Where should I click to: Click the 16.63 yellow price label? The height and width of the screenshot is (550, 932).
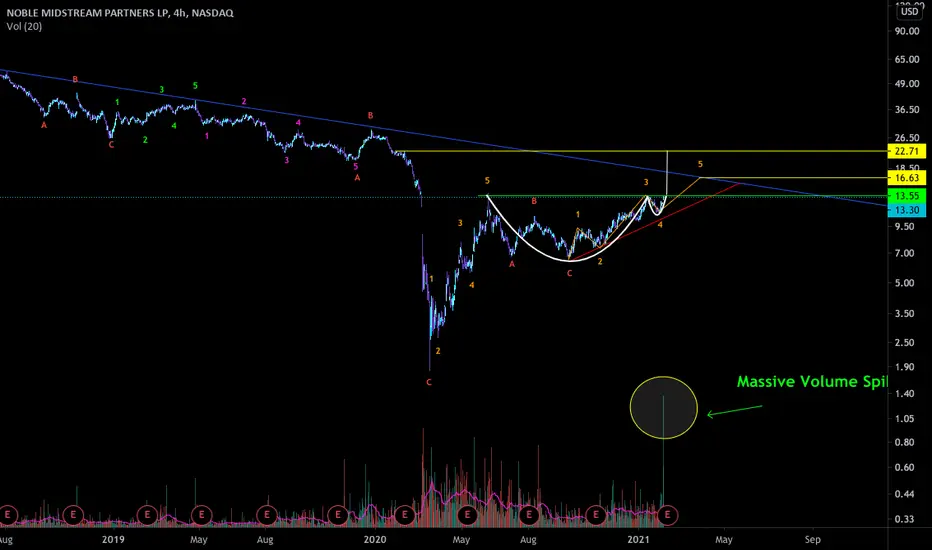click(x=906, y=178)
